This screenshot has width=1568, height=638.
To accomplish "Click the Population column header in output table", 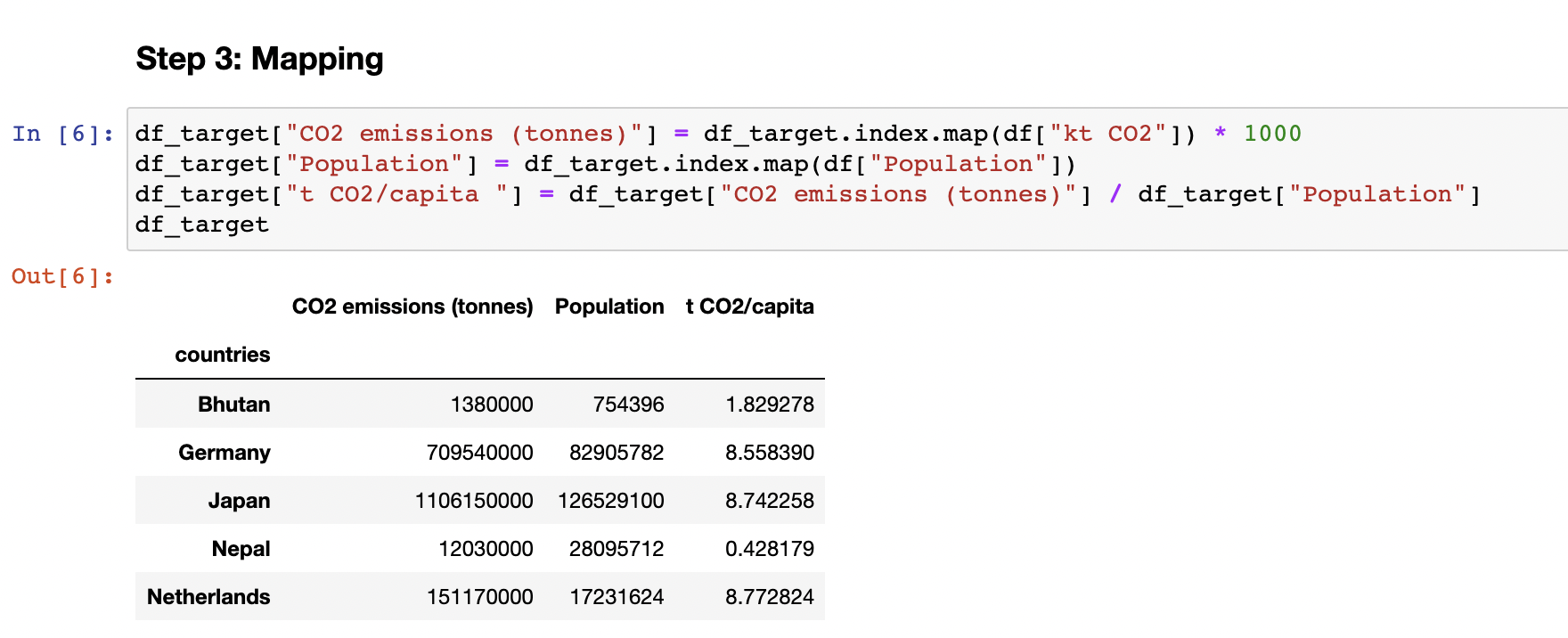I will coord(609,307).
